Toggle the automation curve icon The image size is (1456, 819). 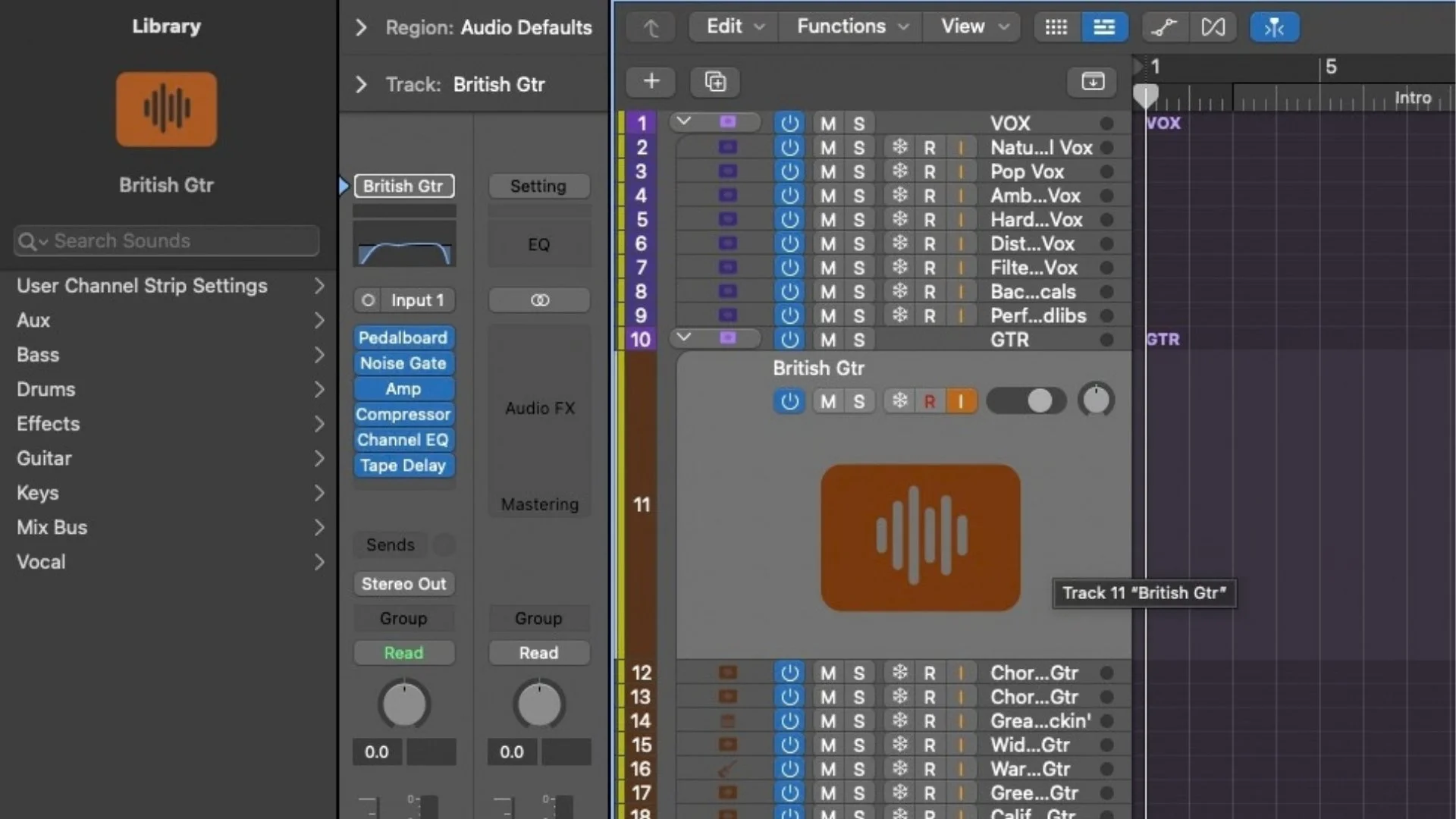(1164, 27)
